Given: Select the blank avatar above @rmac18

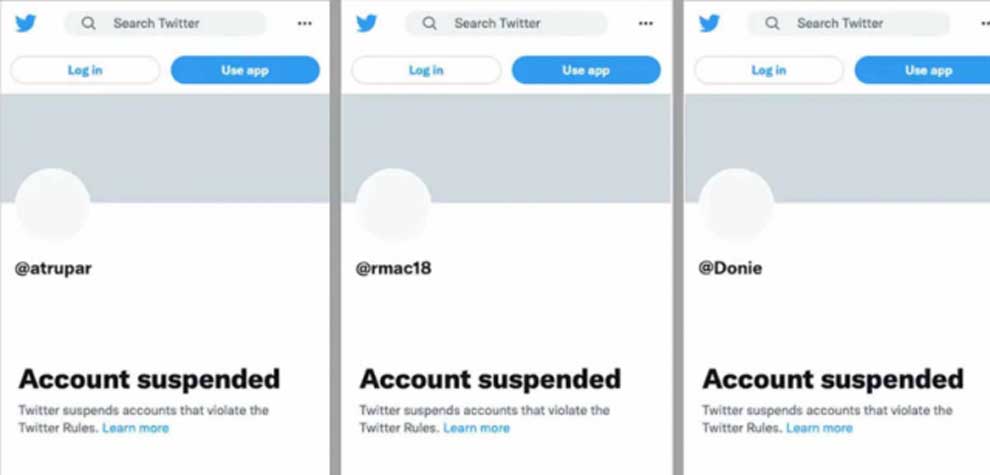Looking at the screenshot, I should coord(394,206).
